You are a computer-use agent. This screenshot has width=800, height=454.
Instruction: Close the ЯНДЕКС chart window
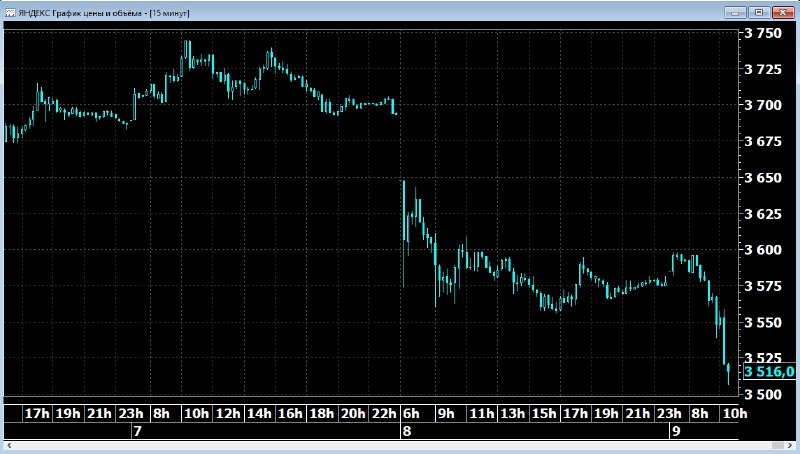click(783, 12)
